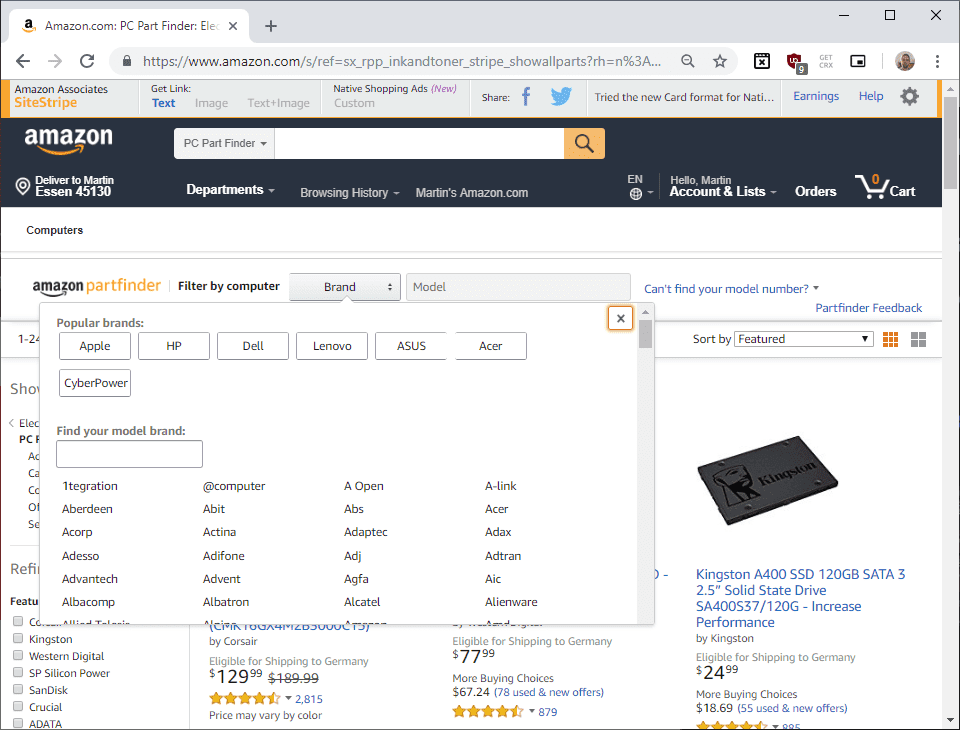Share via the Twitter bird icon
Viewport: 960px width, 730px height.
tap(561, 97)
